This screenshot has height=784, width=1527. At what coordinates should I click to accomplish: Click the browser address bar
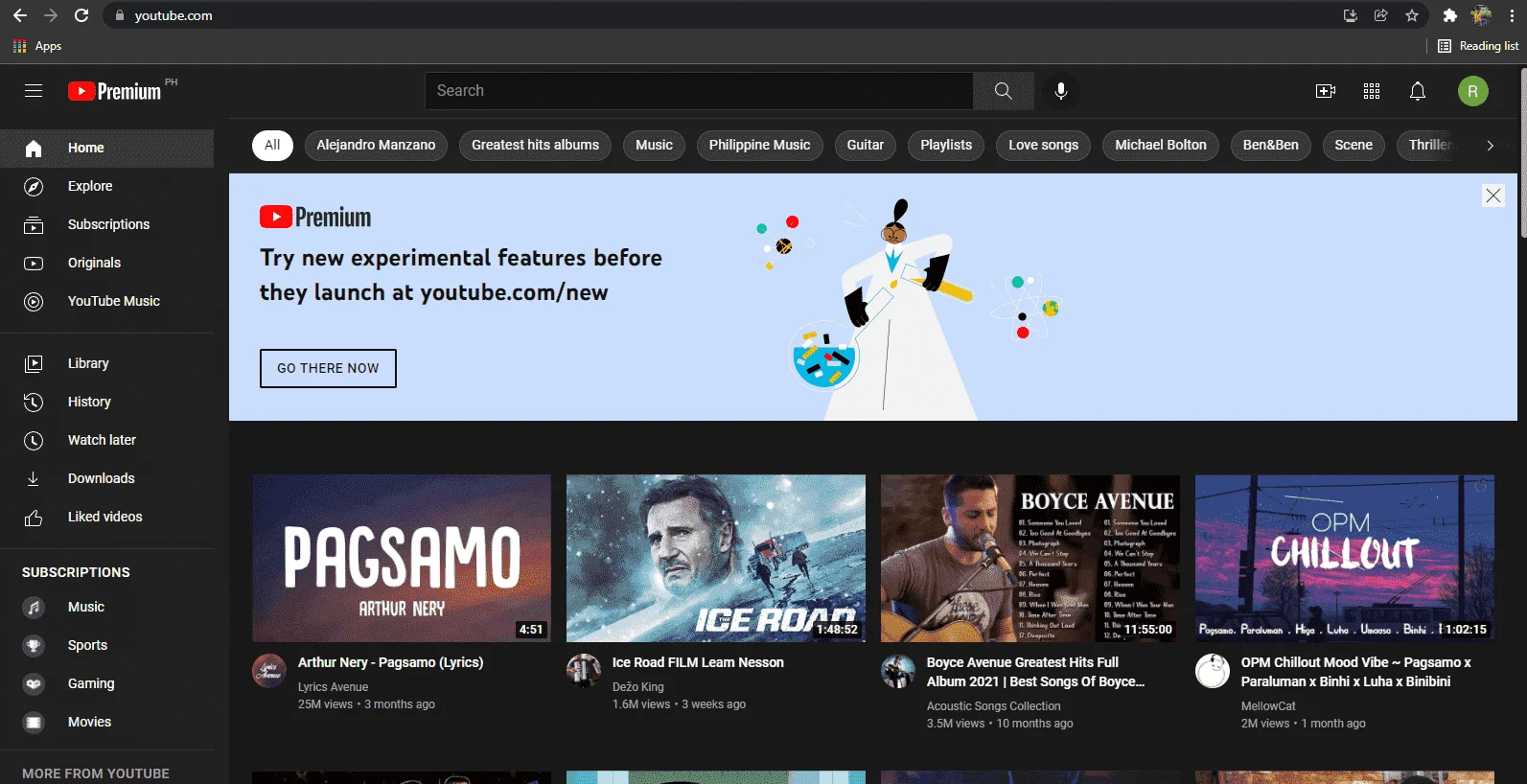[719, 15]
